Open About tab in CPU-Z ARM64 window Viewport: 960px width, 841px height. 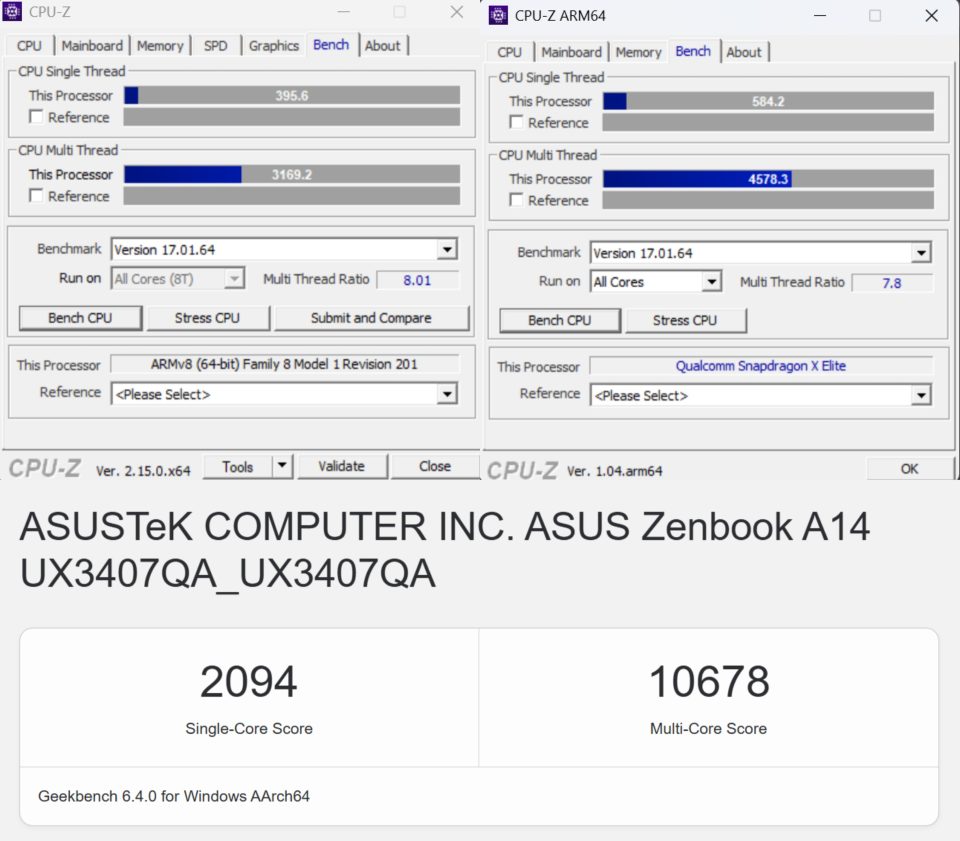coord(744,52)
